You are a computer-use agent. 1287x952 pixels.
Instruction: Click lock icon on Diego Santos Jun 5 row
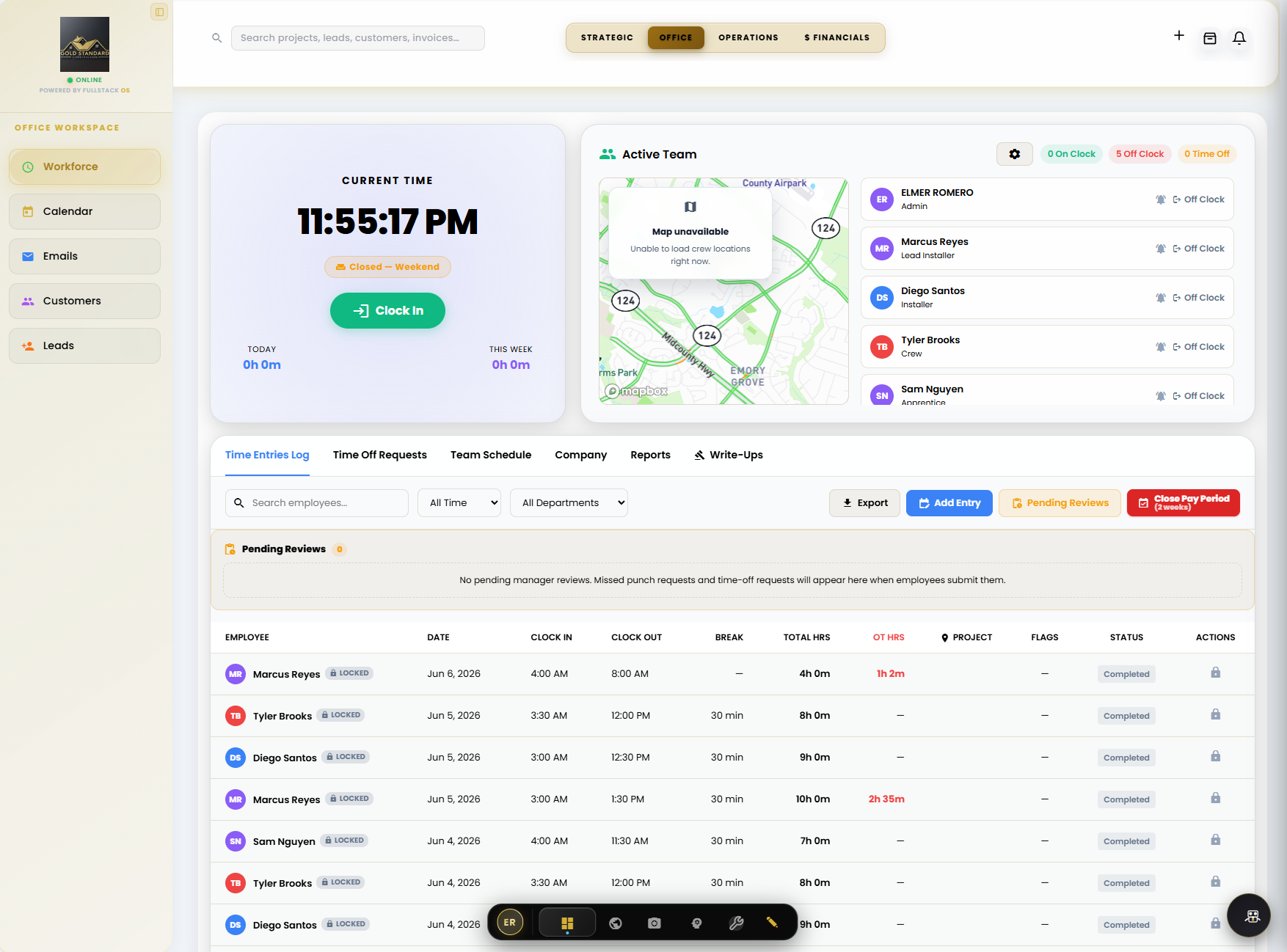[1216, 756]
